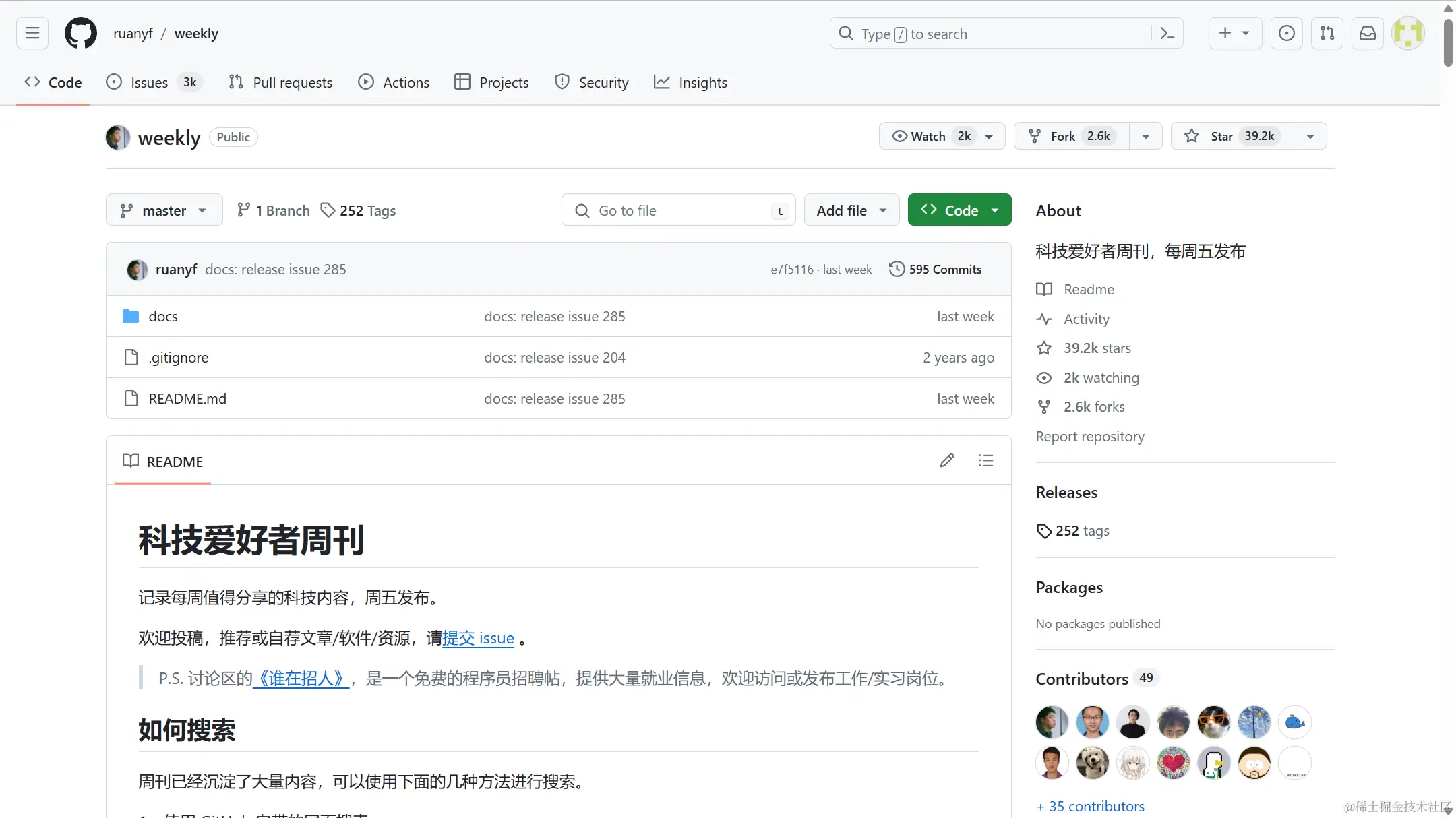Open the hamburger navigation menu
1456x818 pixels.
coord(32,33)
